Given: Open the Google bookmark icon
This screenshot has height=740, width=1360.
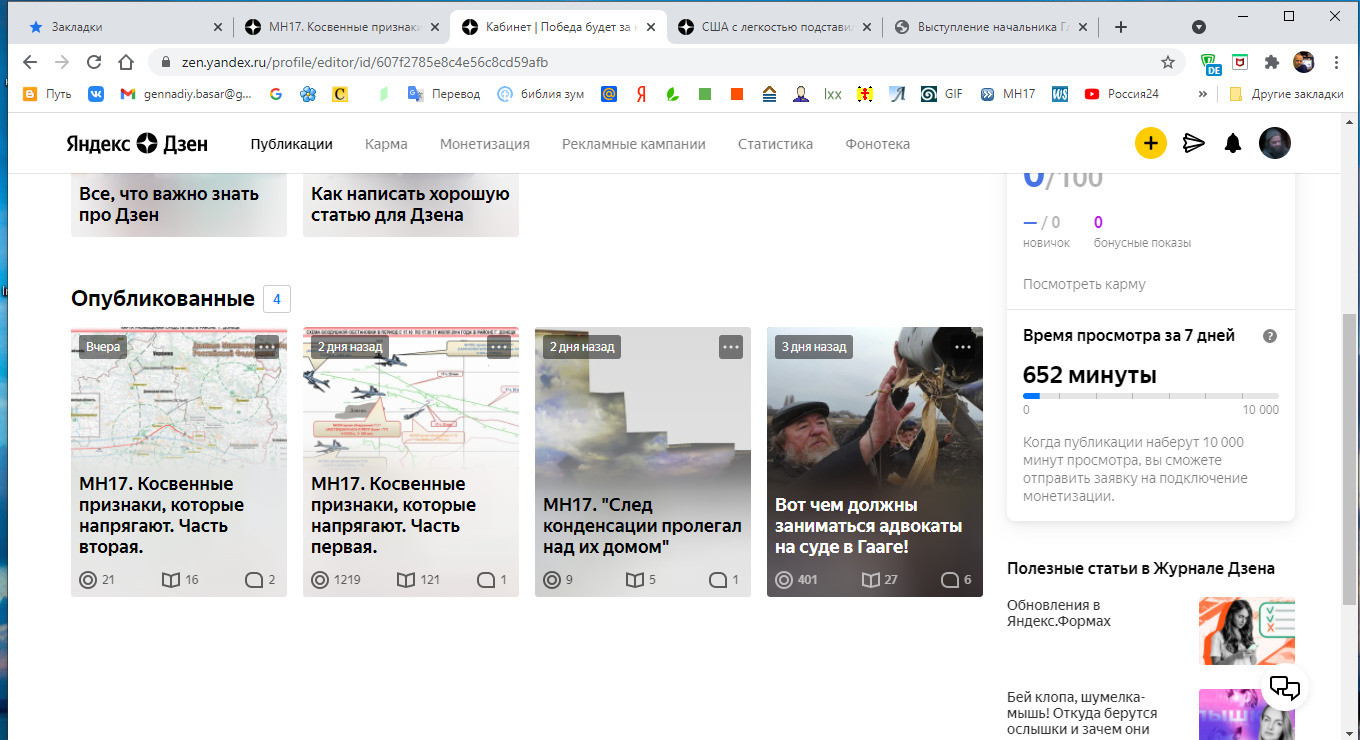Looking at the screenshot, I should click(x=276, y=94).
